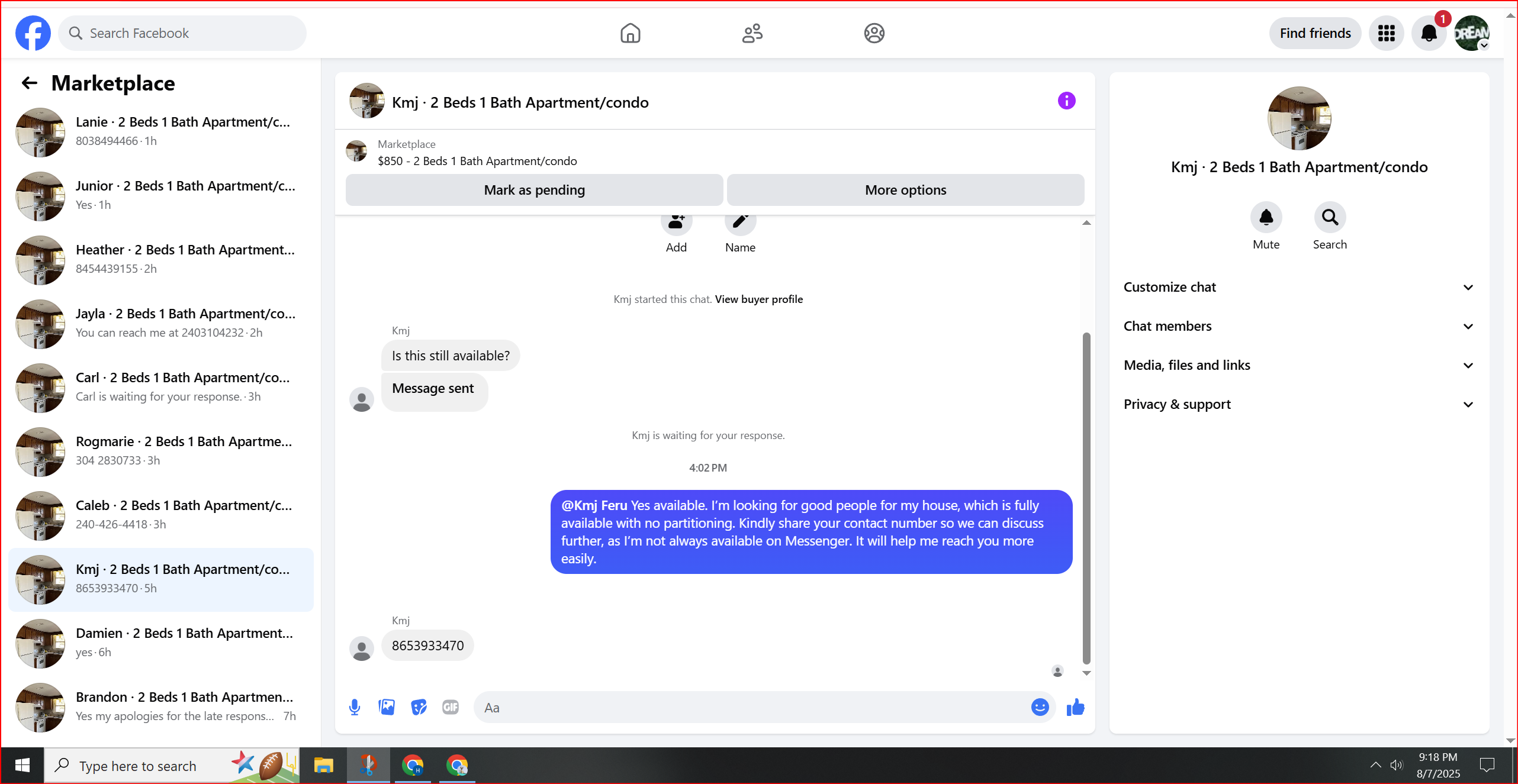Click the Search Facebook input field
The height and width of the screenshot is (784, 1518).
[182, 33]
